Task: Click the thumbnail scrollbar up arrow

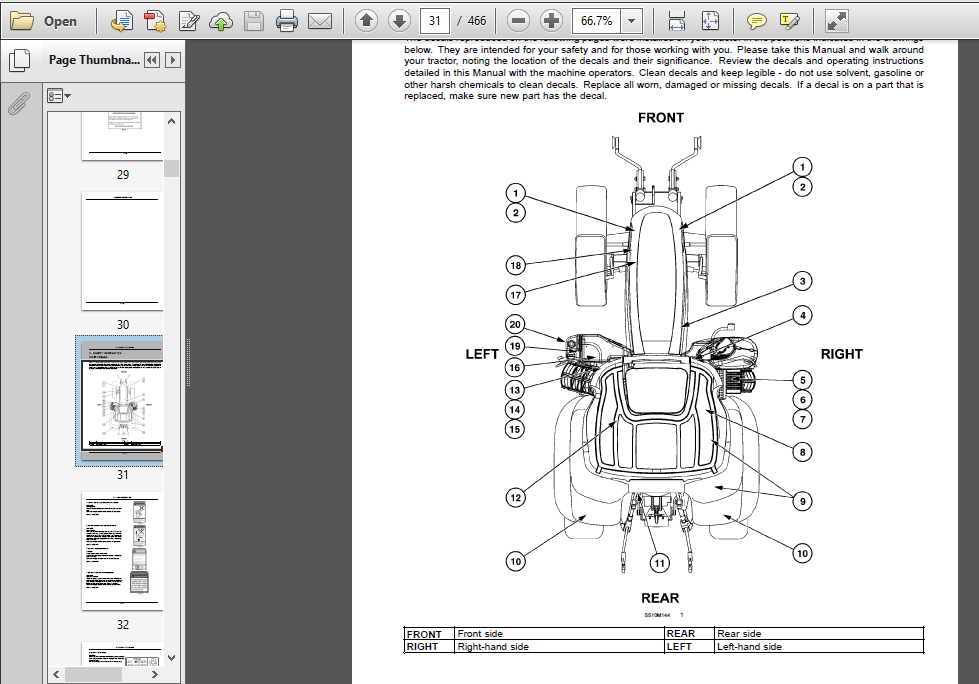Action: (172, 121)
